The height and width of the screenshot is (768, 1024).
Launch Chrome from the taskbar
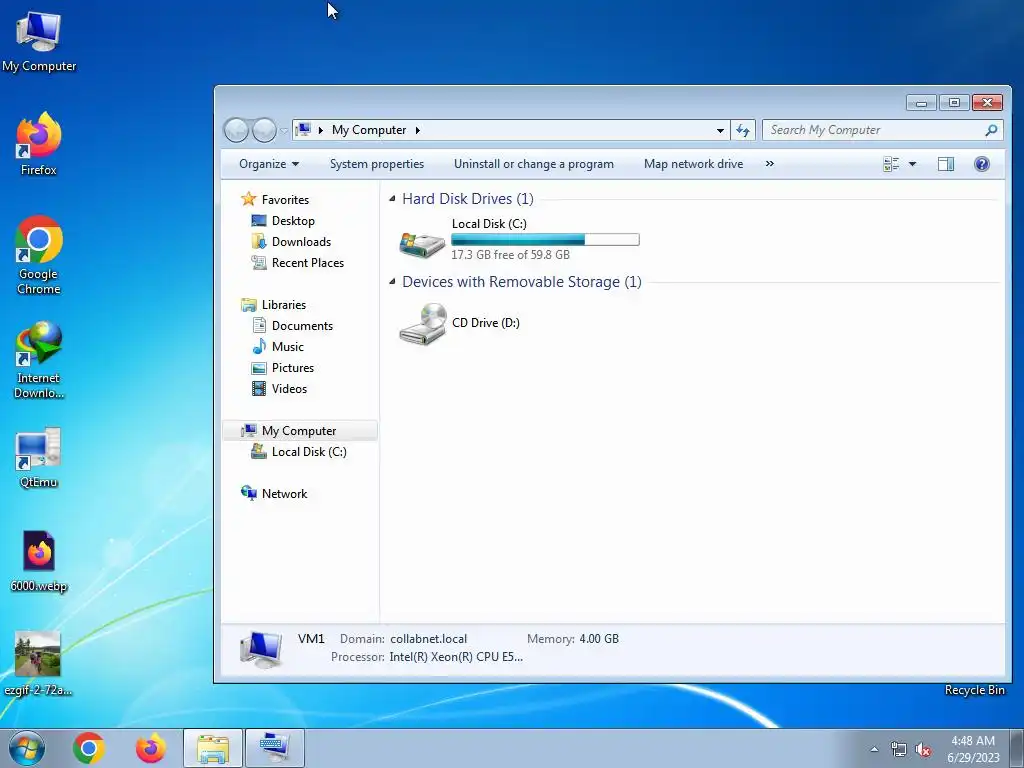(89, 748)
